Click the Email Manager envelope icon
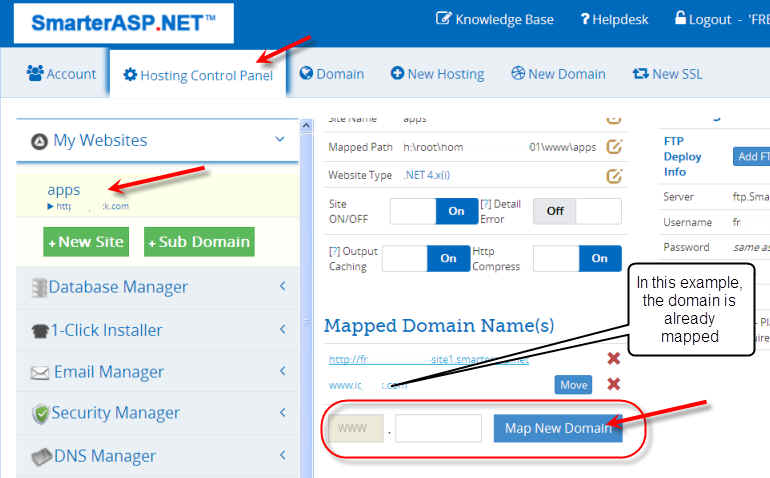The height and width of the screenshot is (478, 770). (x=40, y=373)
